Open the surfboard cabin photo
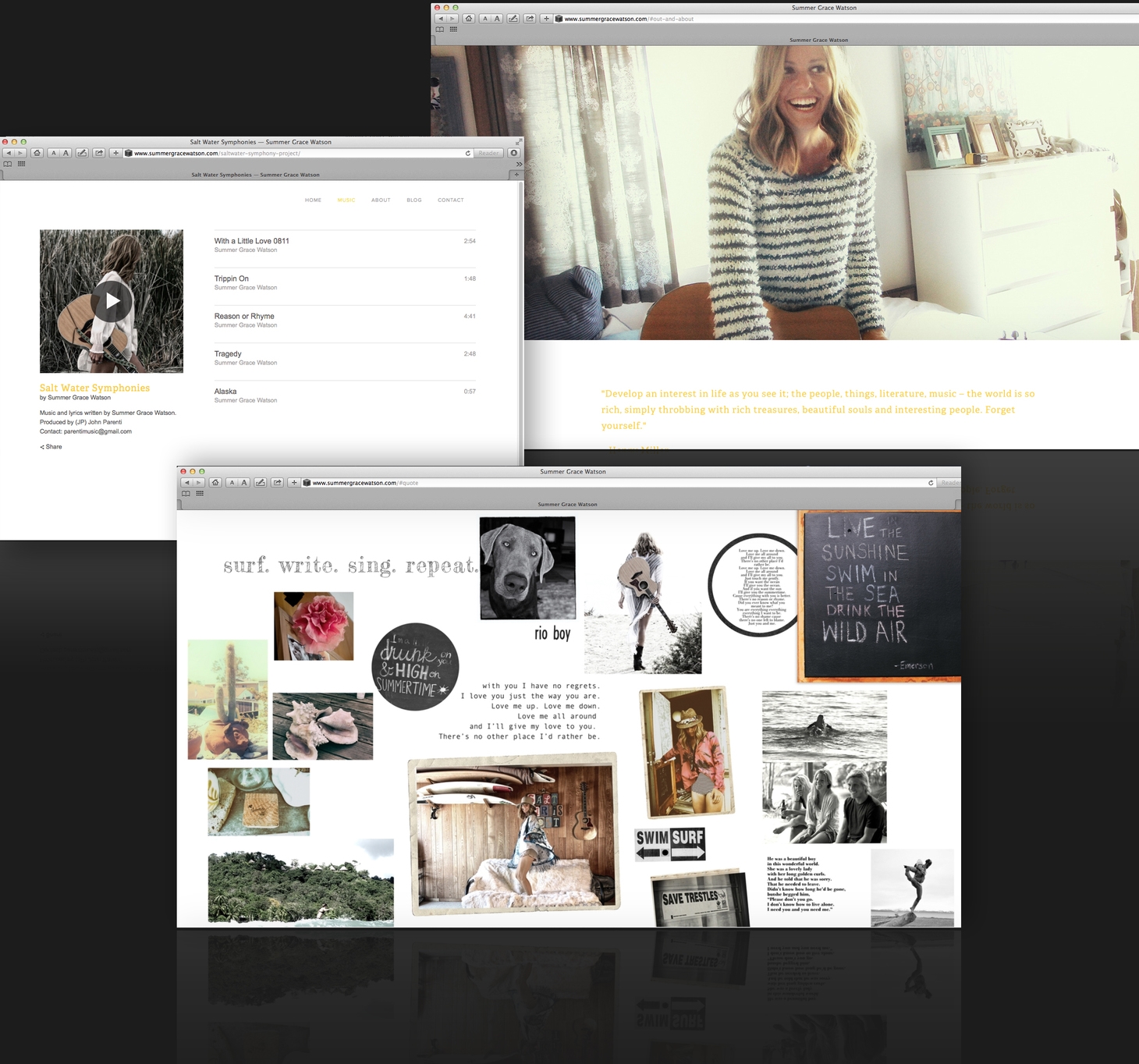1139x1064 pixels. pos(514,833)
